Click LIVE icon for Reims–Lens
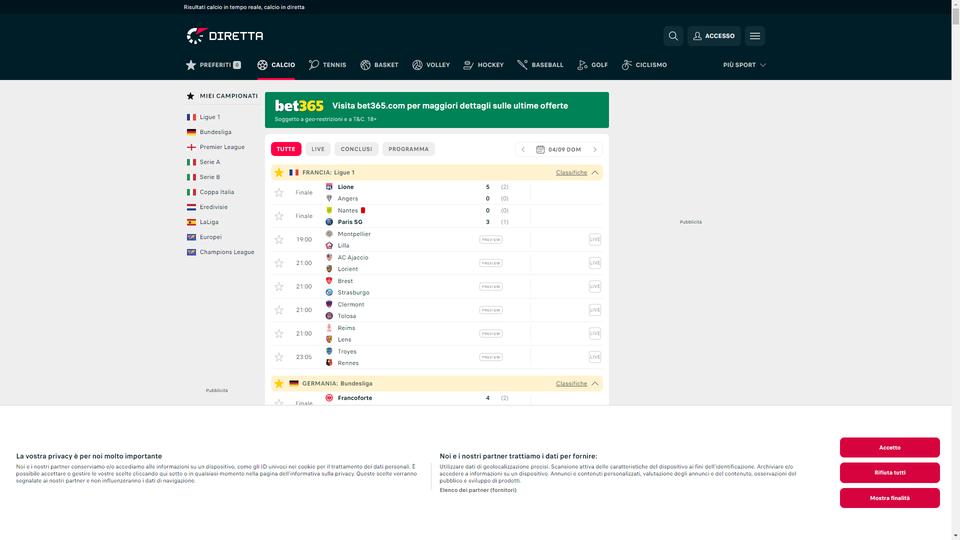960x540 pixels. tap(594, 334)
